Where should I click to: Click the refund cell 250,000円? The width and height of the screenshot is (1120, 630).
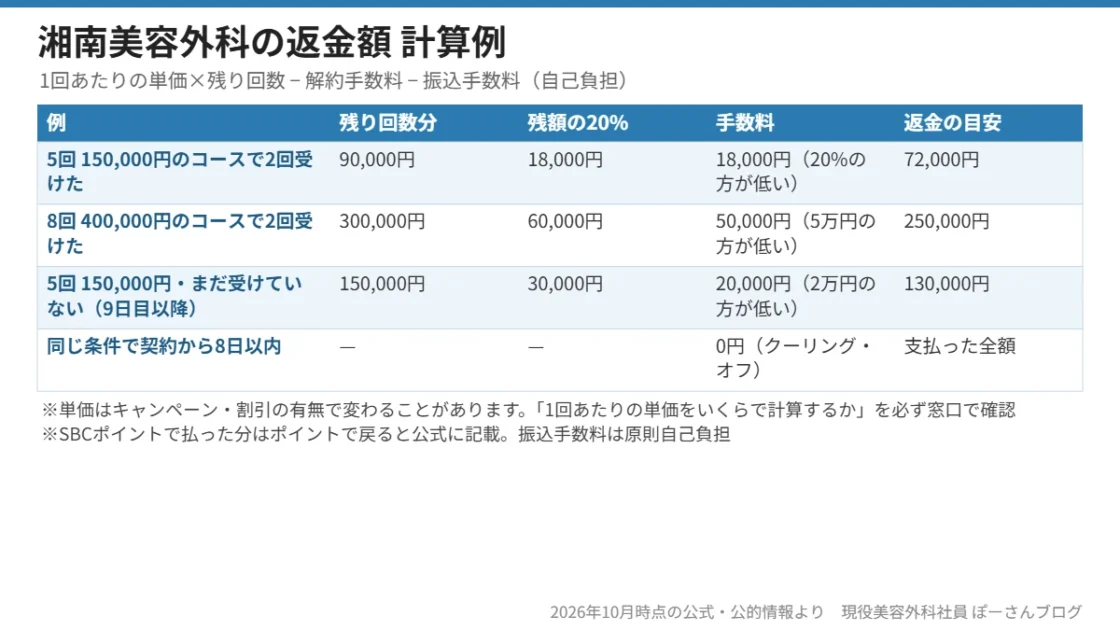(x=946, y=221)
